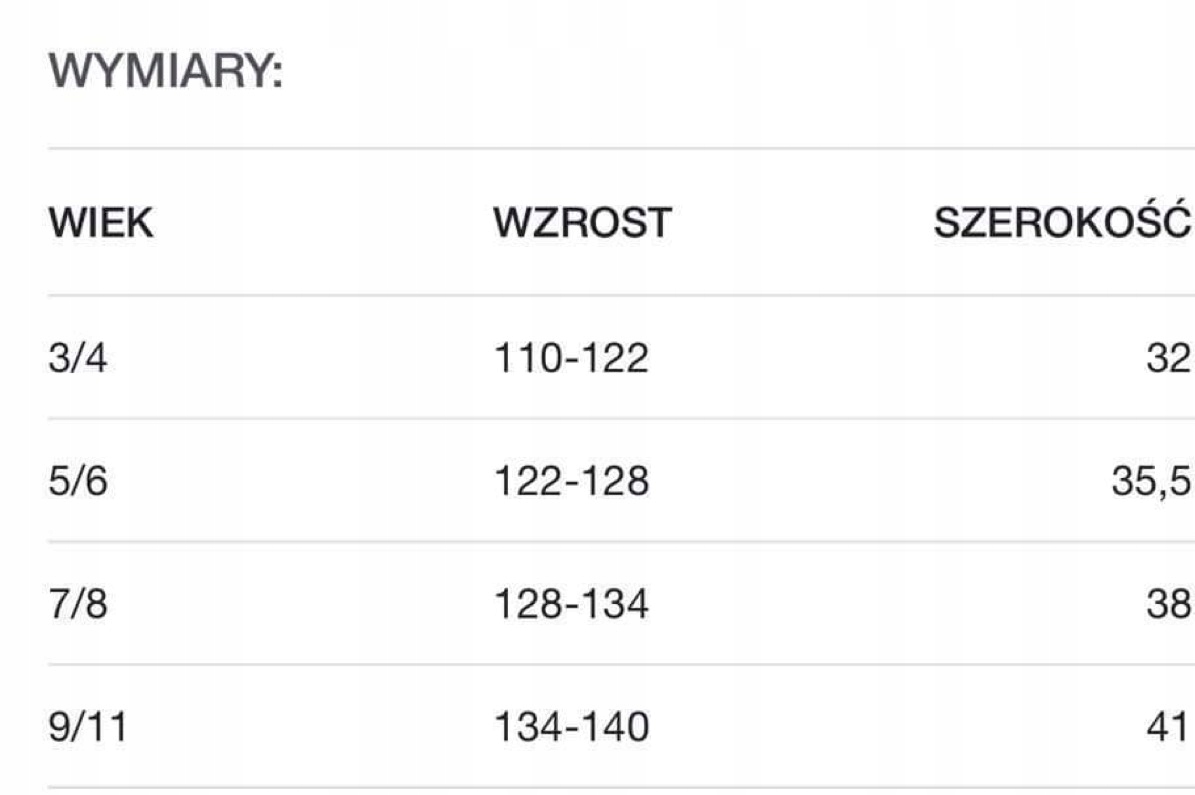This screenshot has height=795, width=1195.
Task: Click the WZROST column header
Action: [582, 224]
